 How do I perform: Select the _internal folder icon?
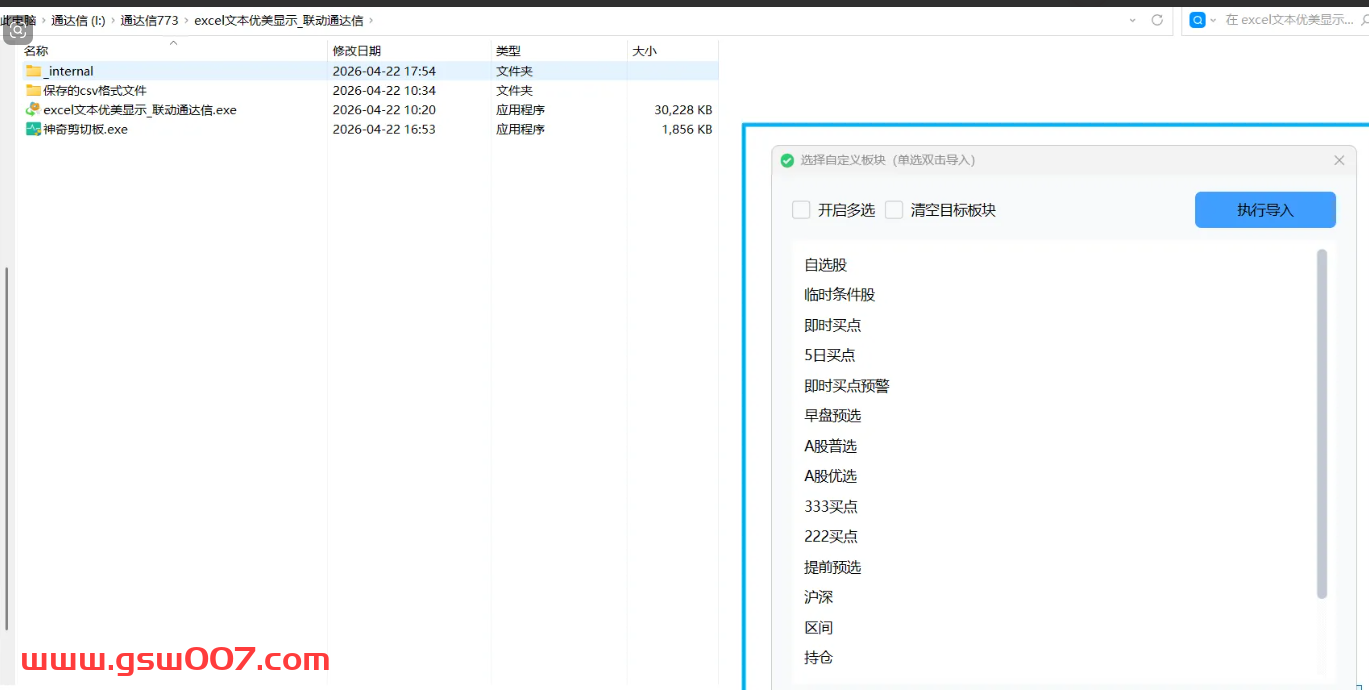[x=33, y=71]
